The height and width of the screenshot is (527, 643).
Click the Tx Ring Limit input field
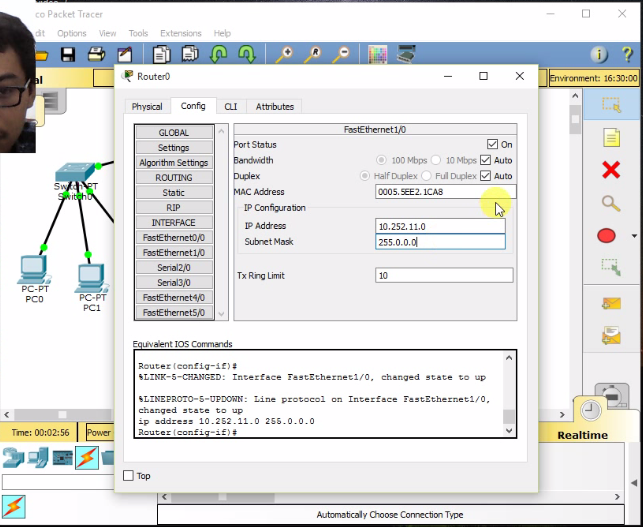coord(444,275)
